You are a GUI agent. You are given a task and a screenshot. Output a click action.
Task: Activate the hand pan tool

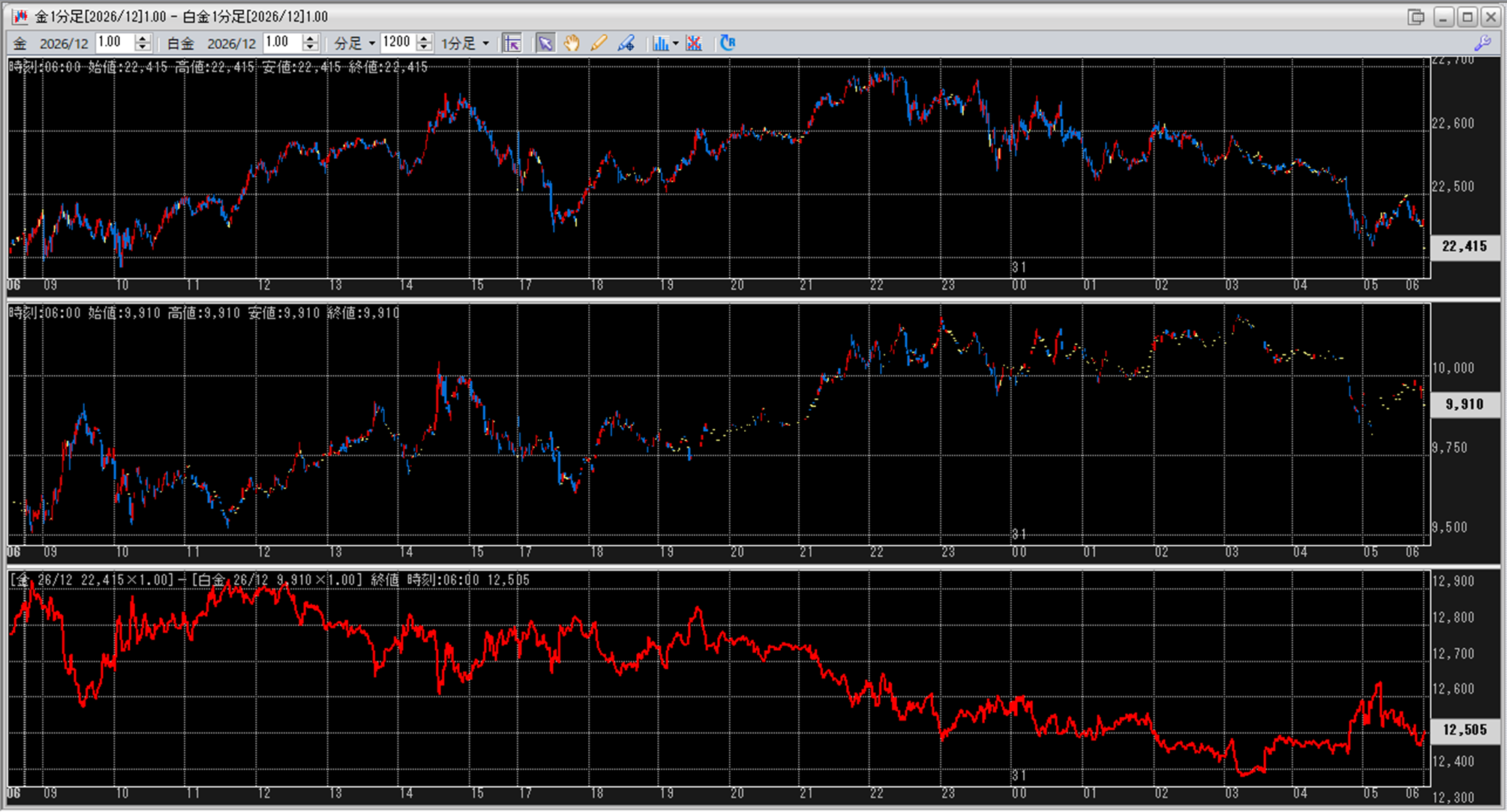[572, 43]
